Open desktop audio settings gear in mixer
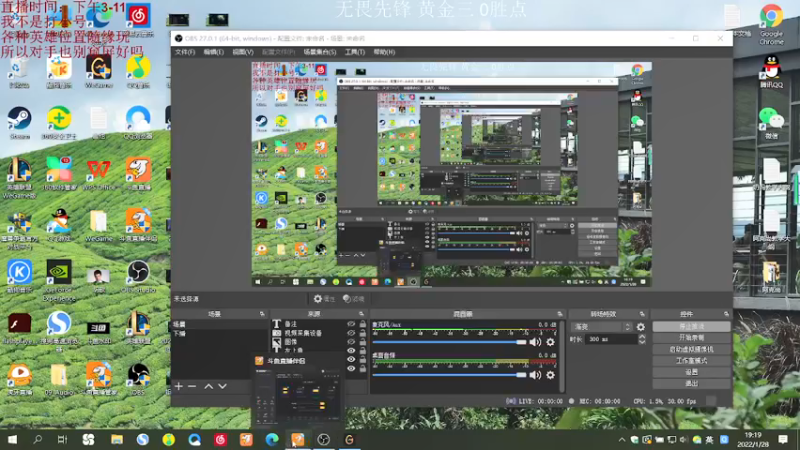The height and width of the screenshot is (450, 800). tap(550, 375)
